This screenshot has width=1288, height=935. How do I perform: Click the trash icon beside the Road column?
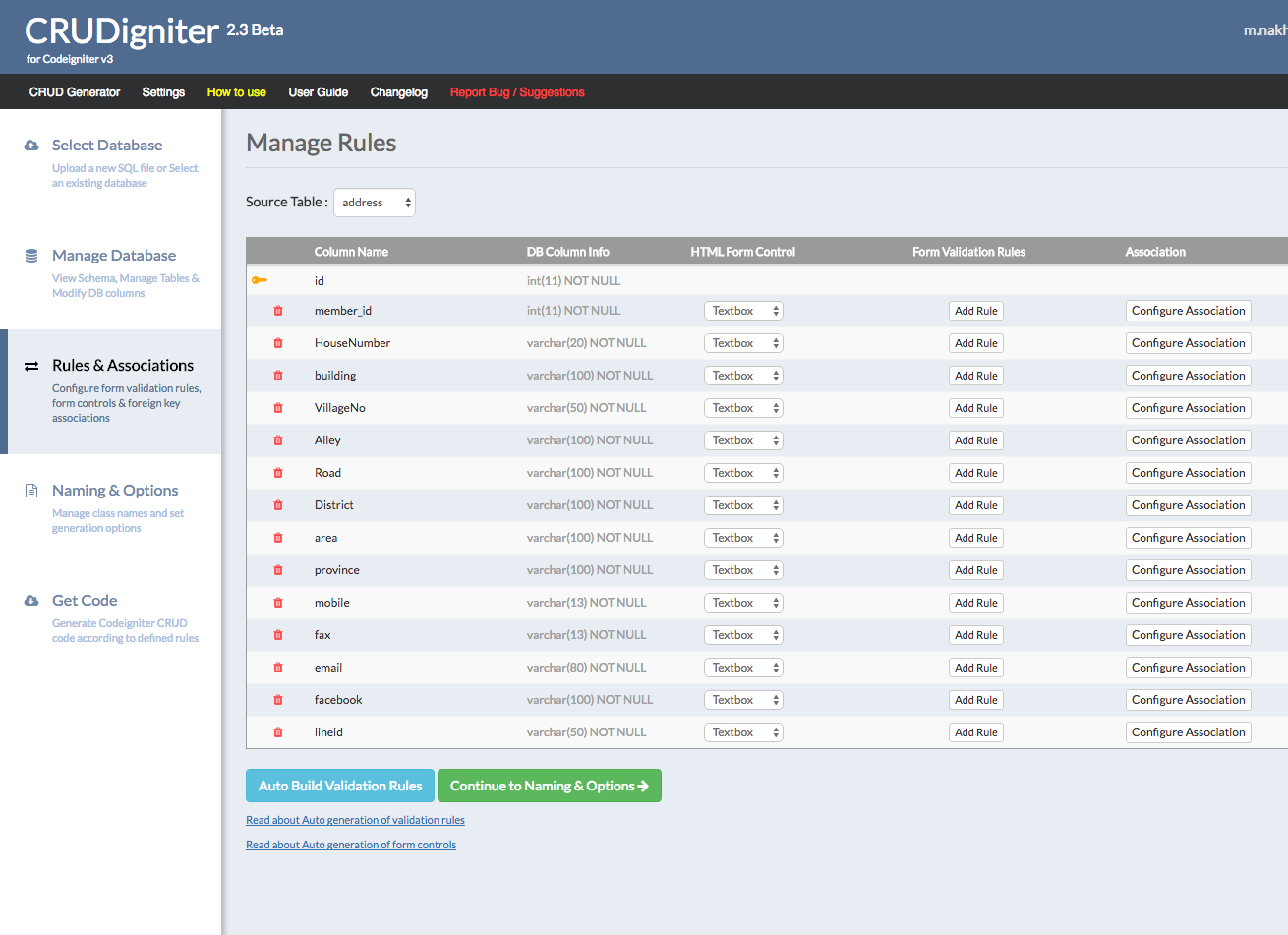278,473
